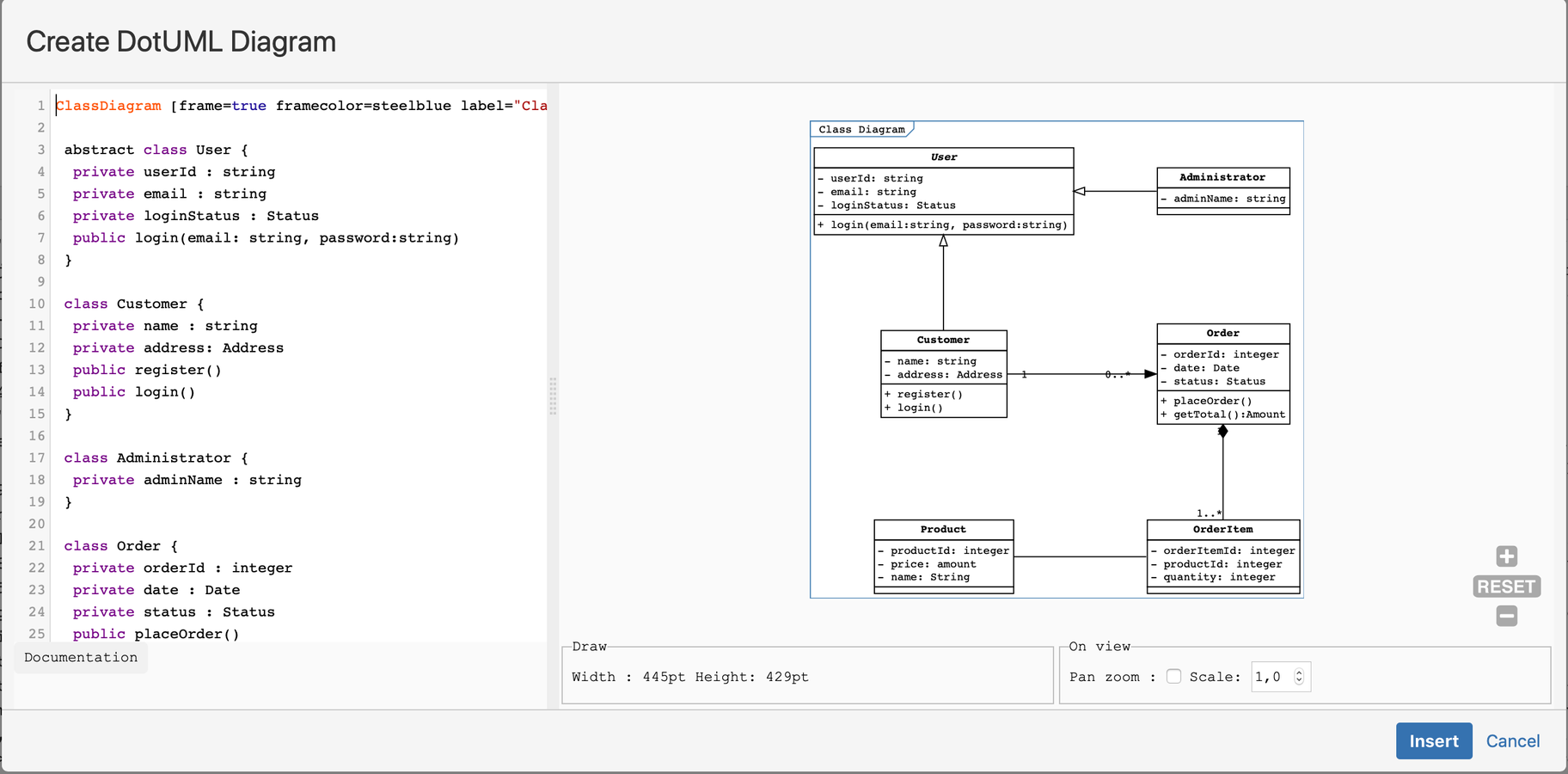Click code line 'public register()'
Screen dimensions: 1568x774
(x=147, y=370)
